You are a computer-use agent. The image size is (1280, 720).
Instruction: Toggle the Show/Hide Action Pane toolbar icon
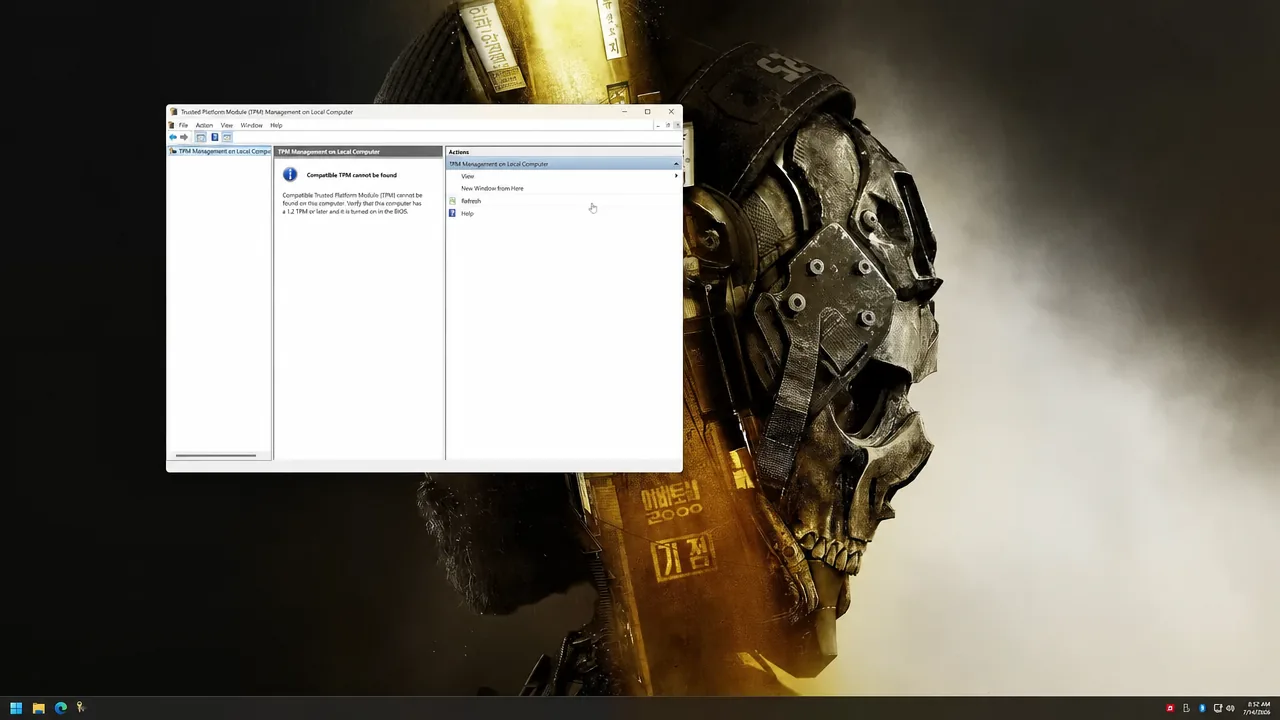pos(227,137)
